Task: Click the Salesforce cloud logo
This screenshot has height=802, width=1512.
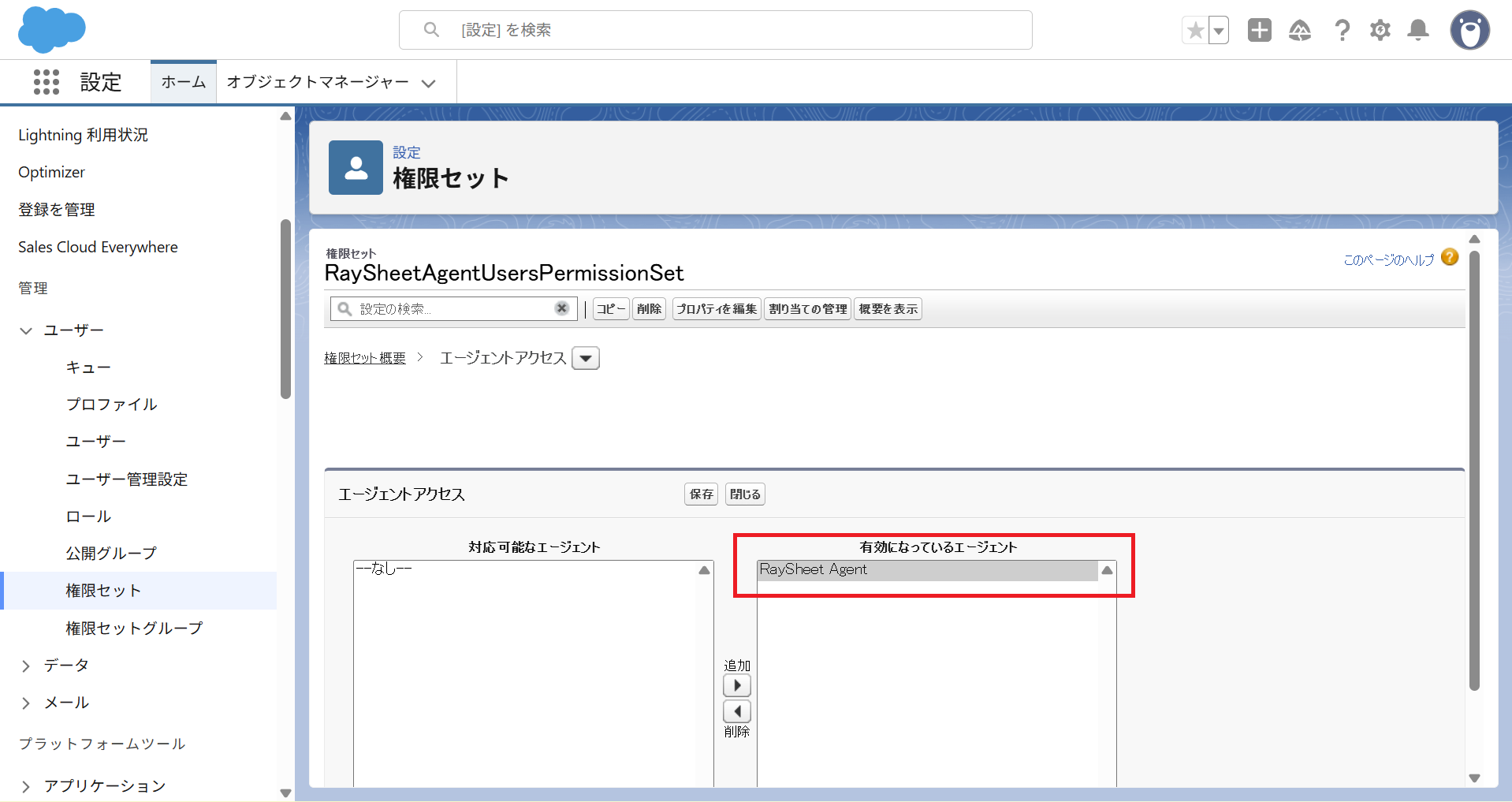Action: pyautogui.click(x=51, y=30)
